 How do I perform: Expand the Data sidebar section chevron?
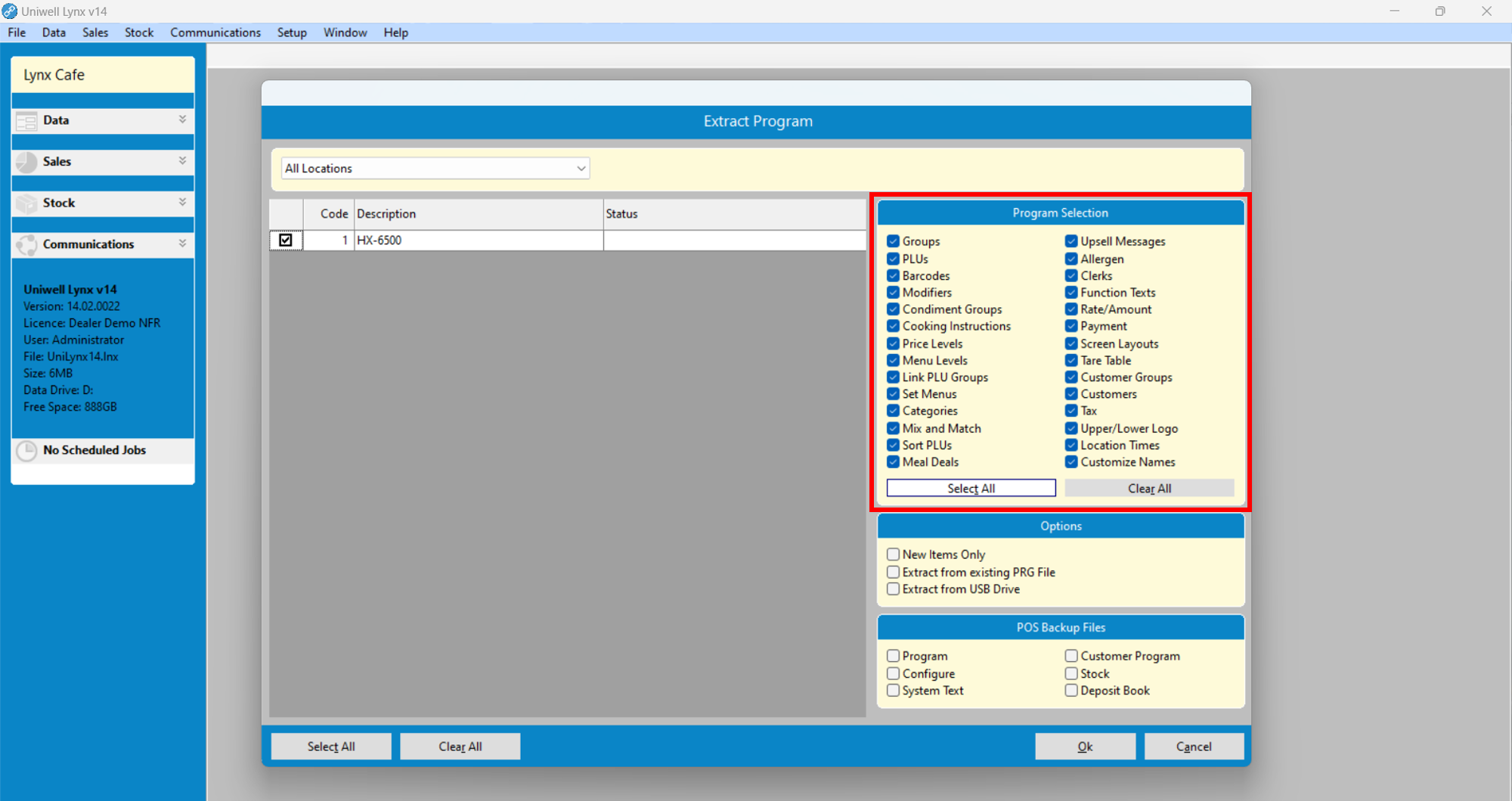[182, 120]
